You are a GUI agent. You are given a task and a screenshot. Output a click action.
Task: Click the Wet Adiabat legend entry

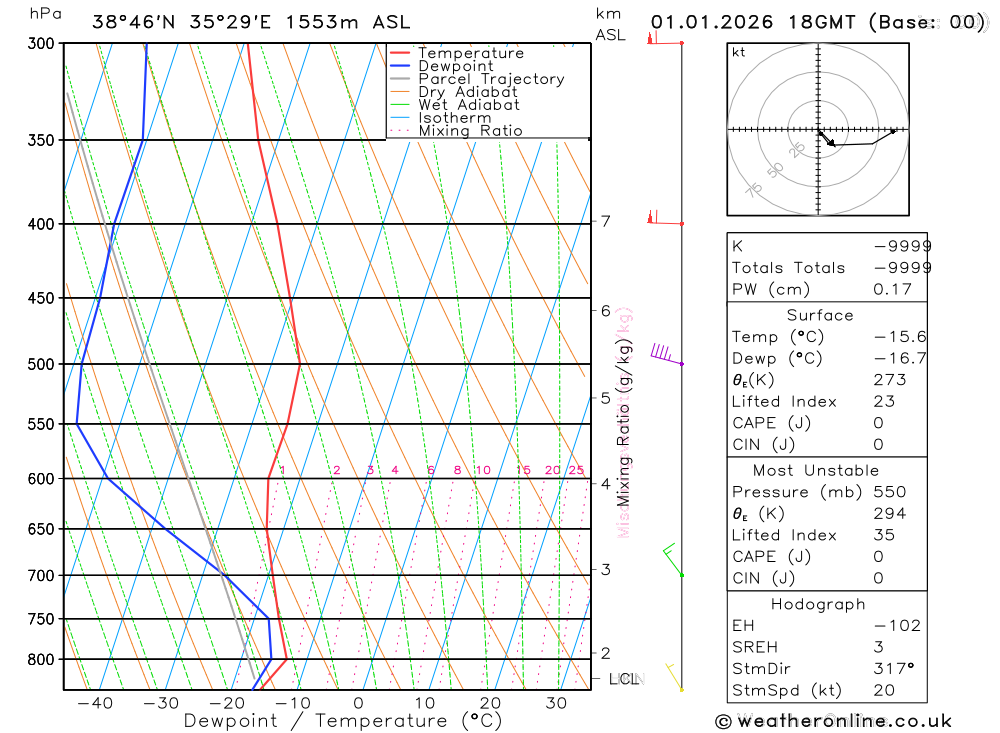[455, 105]
